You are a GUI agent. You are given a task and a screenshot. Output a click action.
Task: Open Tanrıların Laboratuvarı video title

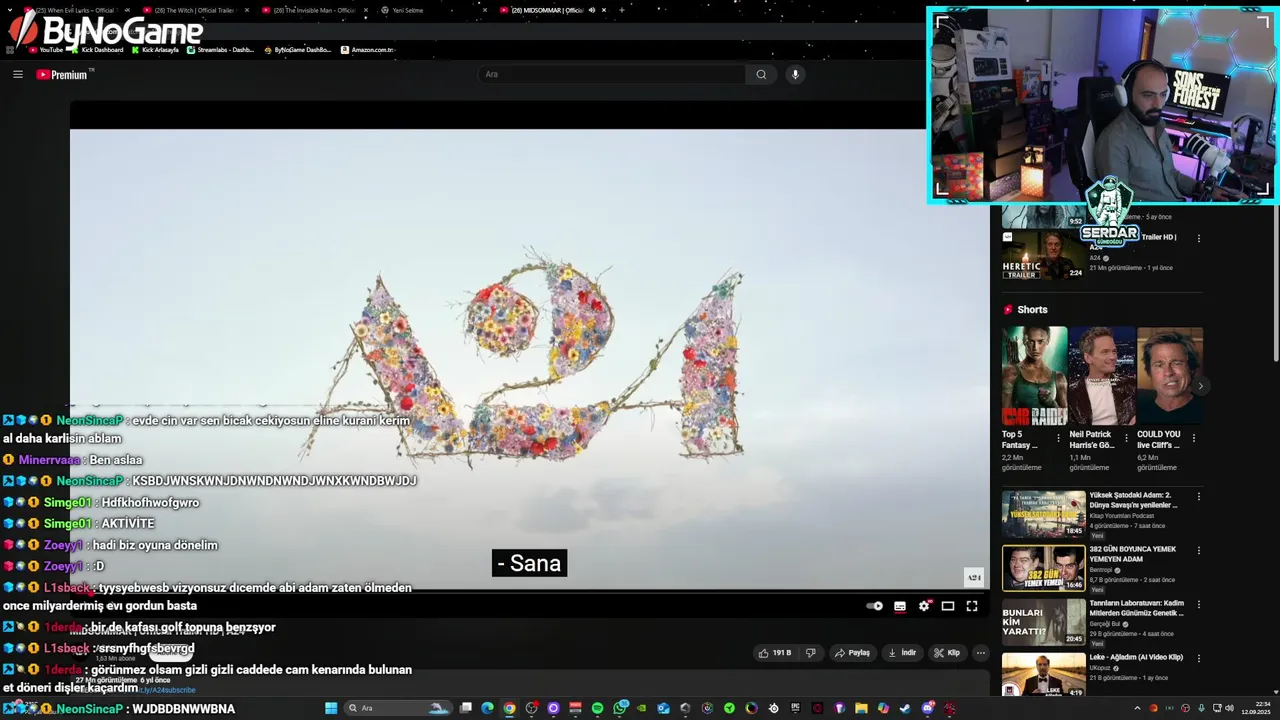1136,608
